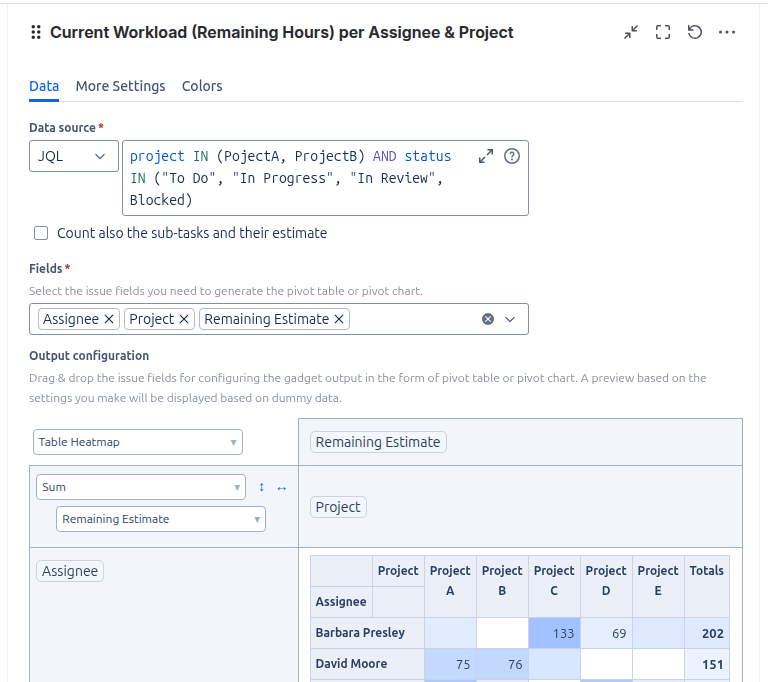Sort rows using the vertical arrow icon
Viewport: 768px width, 682px height.
[x=262, y=487]
